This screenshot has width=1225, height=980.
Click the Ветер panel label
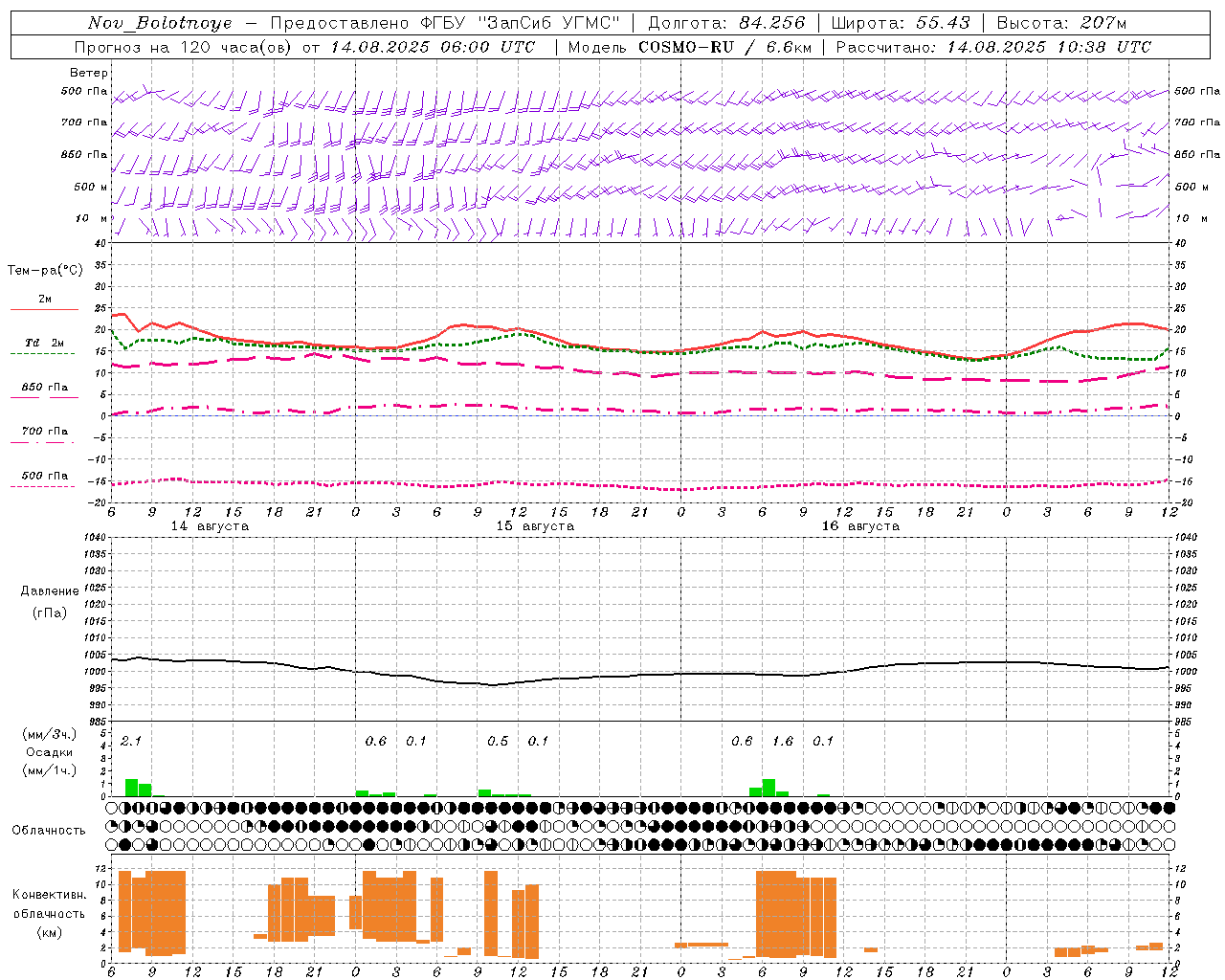[x=89, y=73]
